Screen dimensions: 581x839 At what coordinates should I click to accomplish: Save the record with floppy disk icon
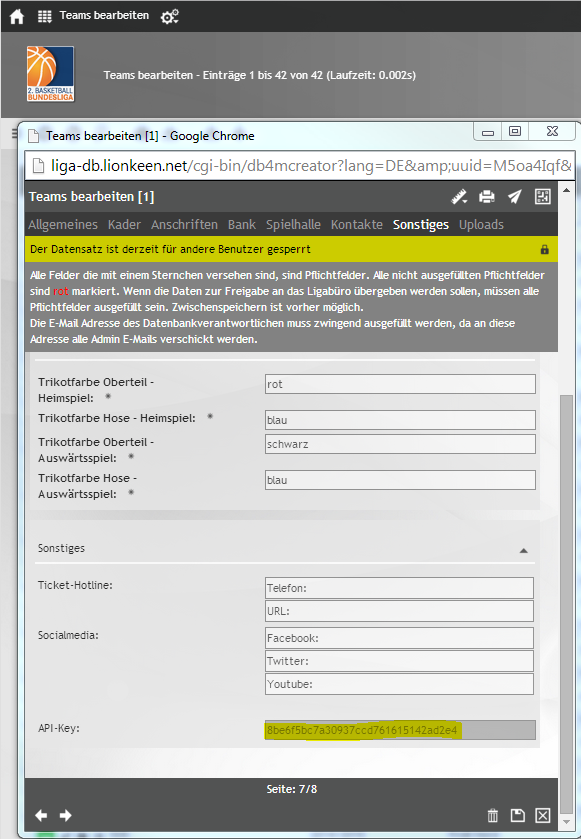pyautogui.click(x=517, y=815)
